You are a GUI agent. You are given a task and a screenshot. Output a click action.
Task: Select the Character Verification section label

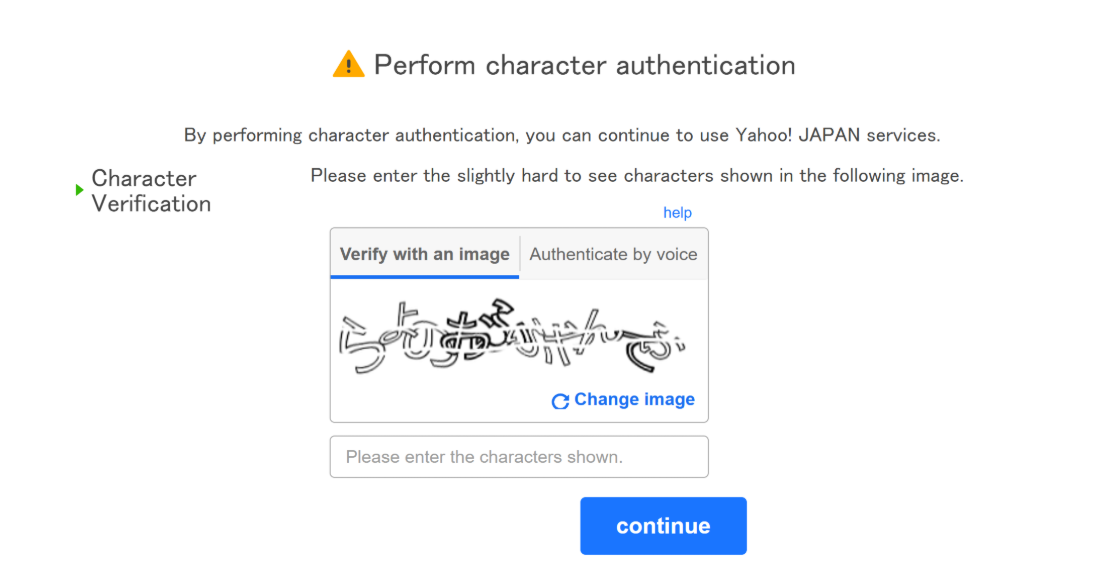click(151, 191)
